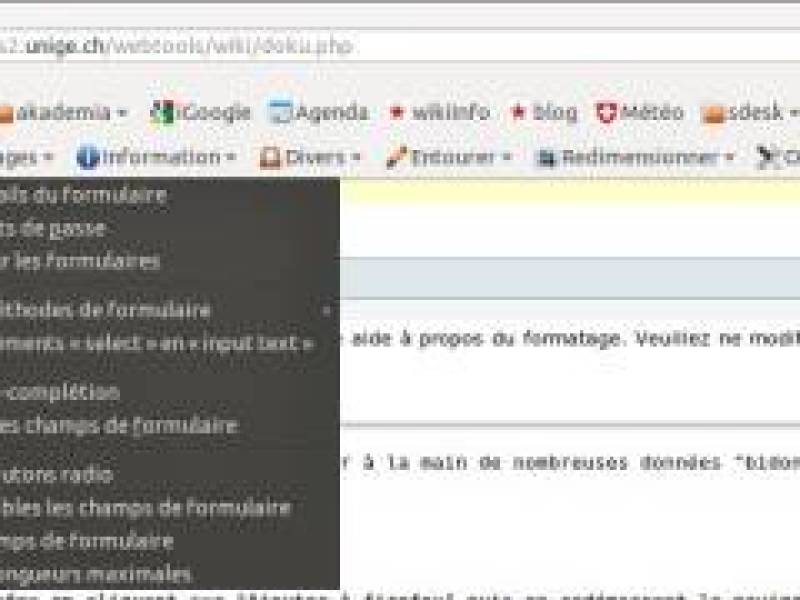Click the akademia folder icon
The width and height of the screenshot is (800, 600).
6,114
